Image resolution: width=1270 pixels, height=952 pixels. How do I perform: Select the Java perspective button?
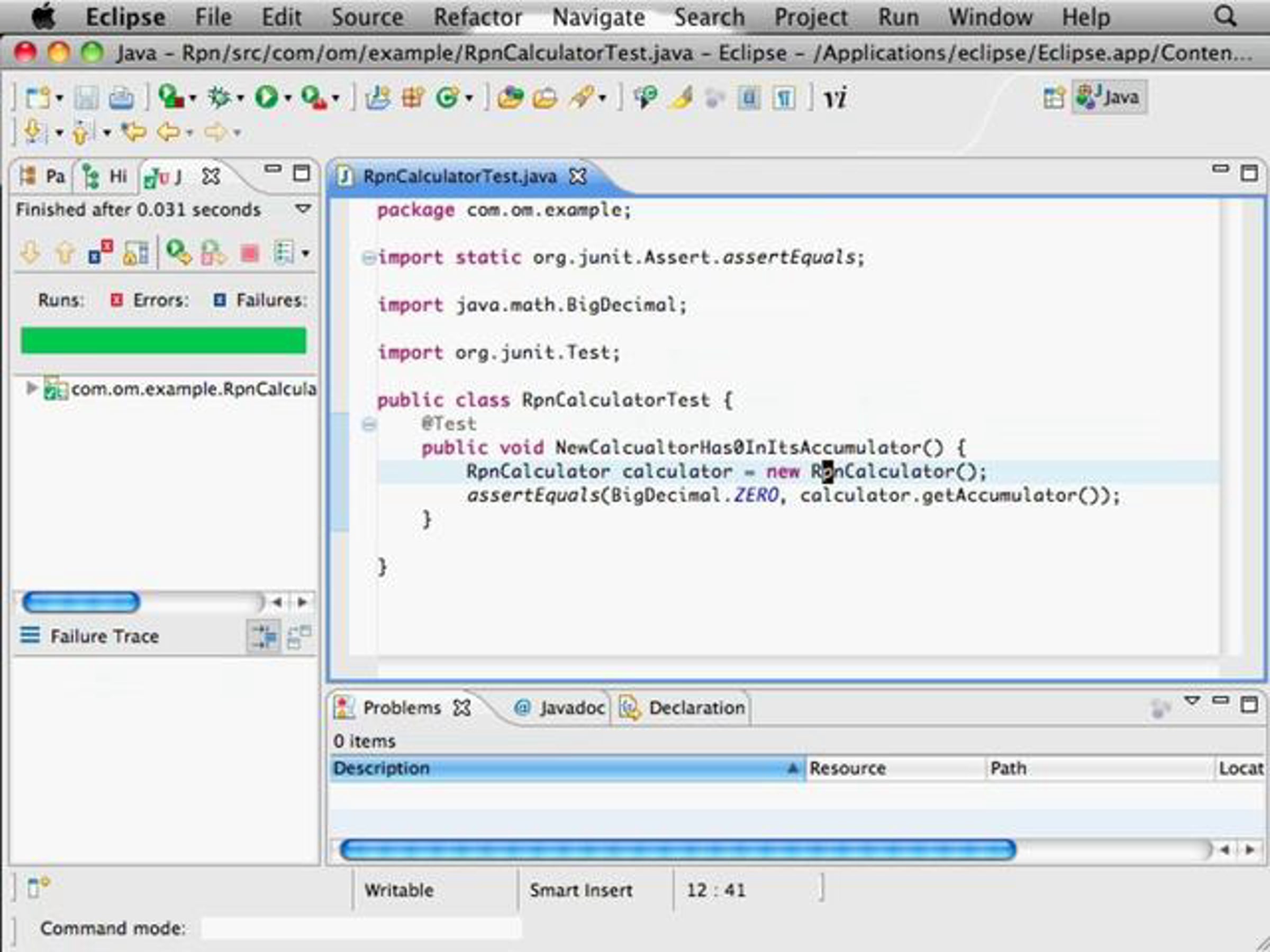1109,97
